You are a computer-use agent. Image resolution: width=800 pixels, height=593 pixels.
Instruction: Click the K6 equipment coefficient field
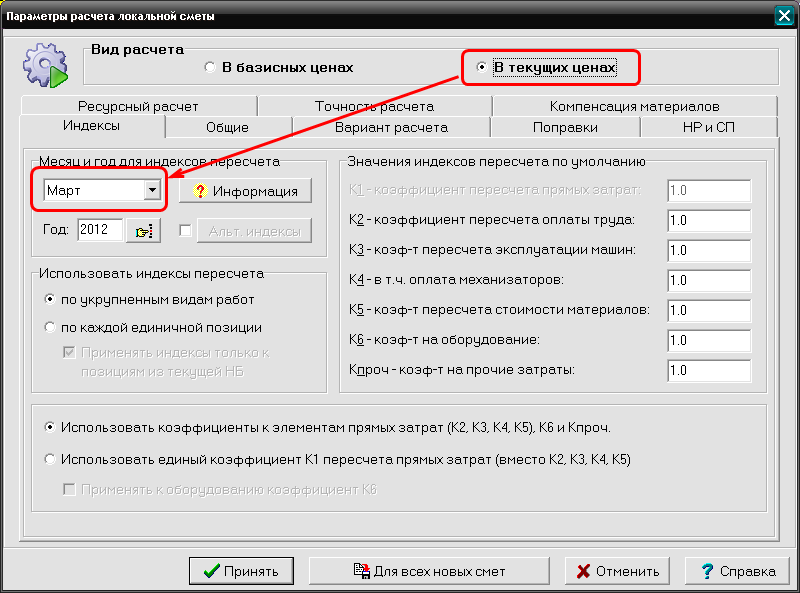click(709, 340)
